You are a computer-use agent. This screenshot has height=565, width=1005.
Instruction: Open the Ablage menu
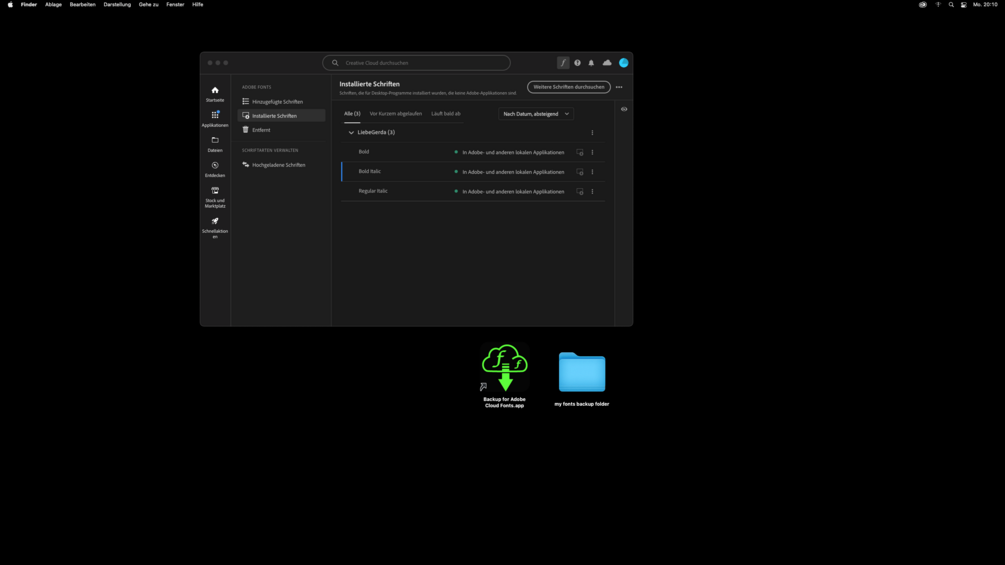coord(53,4)
